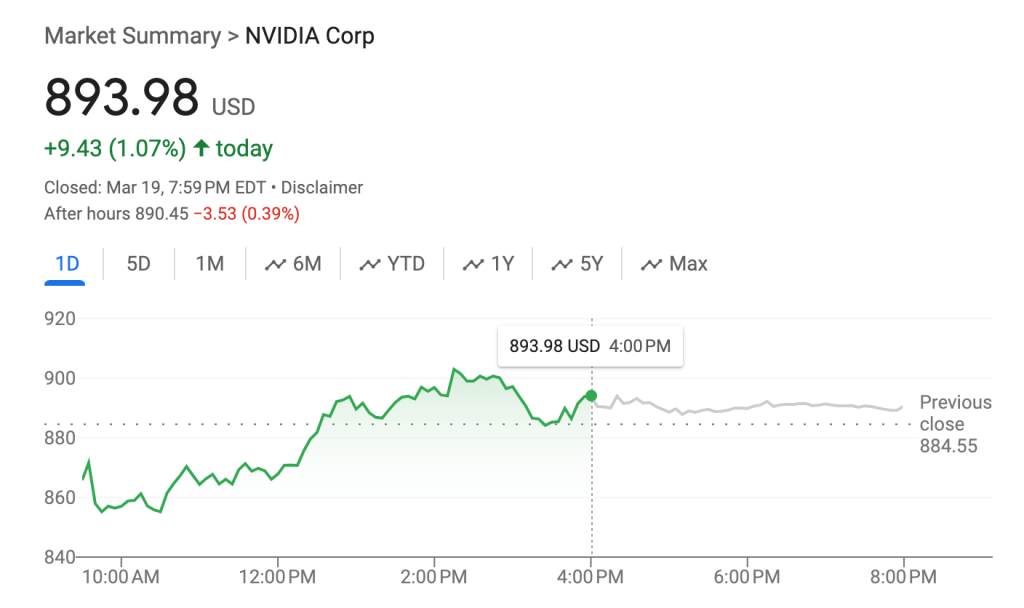1024x608 pixels.
Task: Click the 893.98 USD chart tooltip
Action: pos(589,346)
